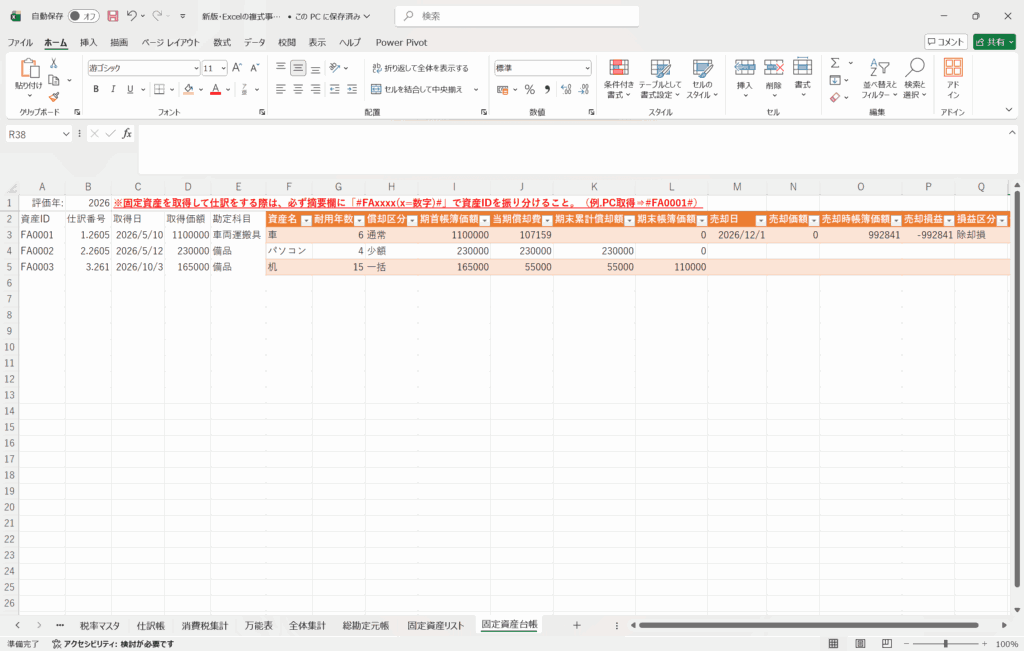This screenshot has width=1024, height=651.
Task: Click the save floppy disk icon
Action: 112,16
